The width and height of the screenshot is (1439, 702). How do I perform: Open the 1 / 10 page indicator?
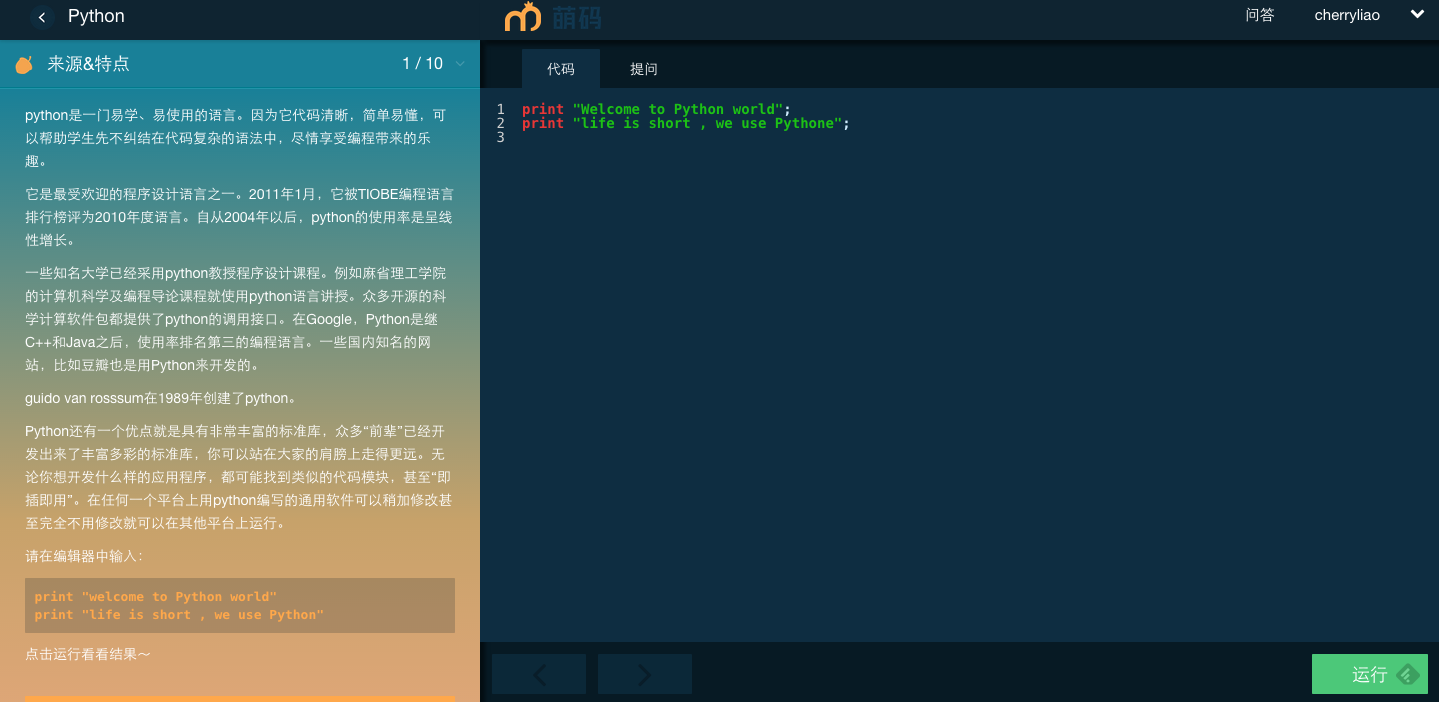(422, 64)
